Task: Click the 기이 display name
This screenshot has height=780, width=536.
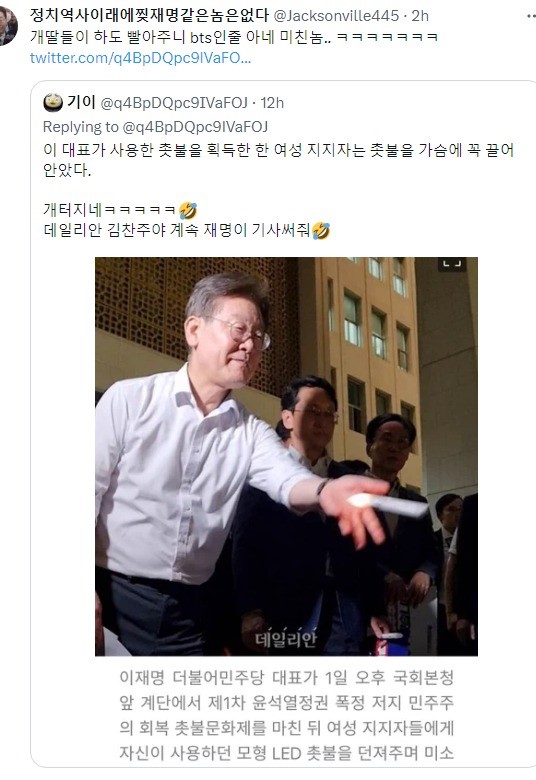Action: tap(81, 102)
